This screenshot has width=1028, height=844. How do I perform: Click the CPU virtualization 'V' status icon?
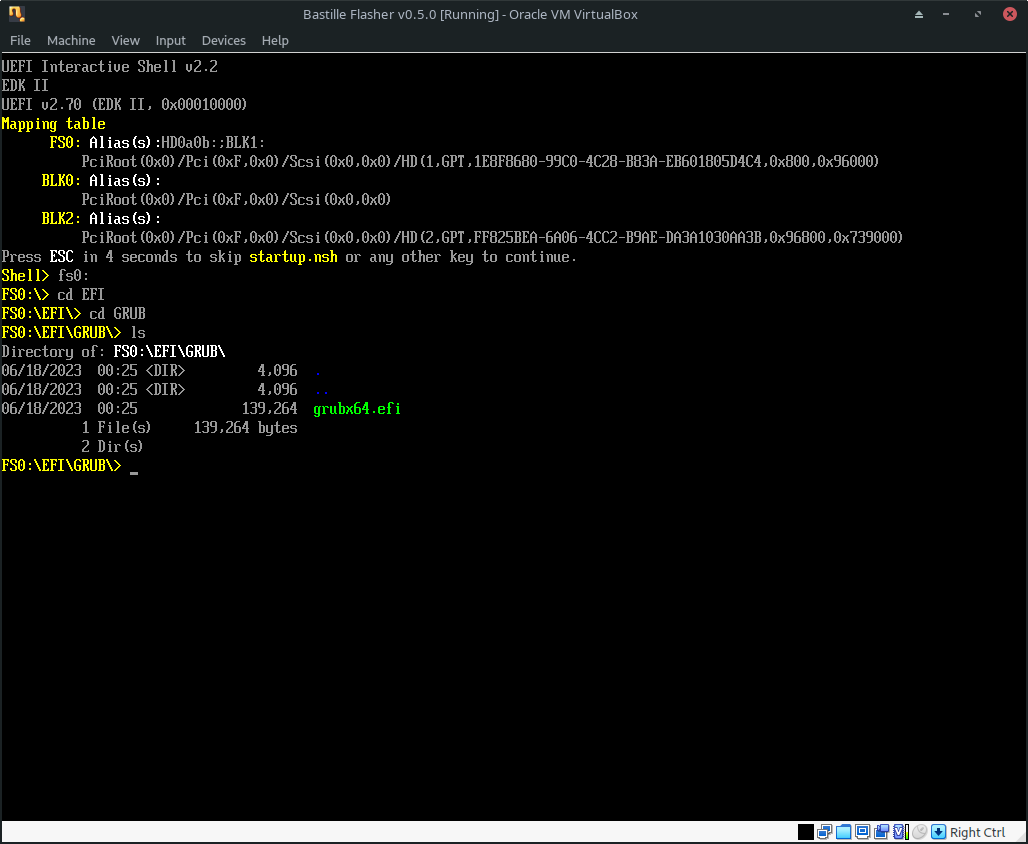tap(901, 832)
